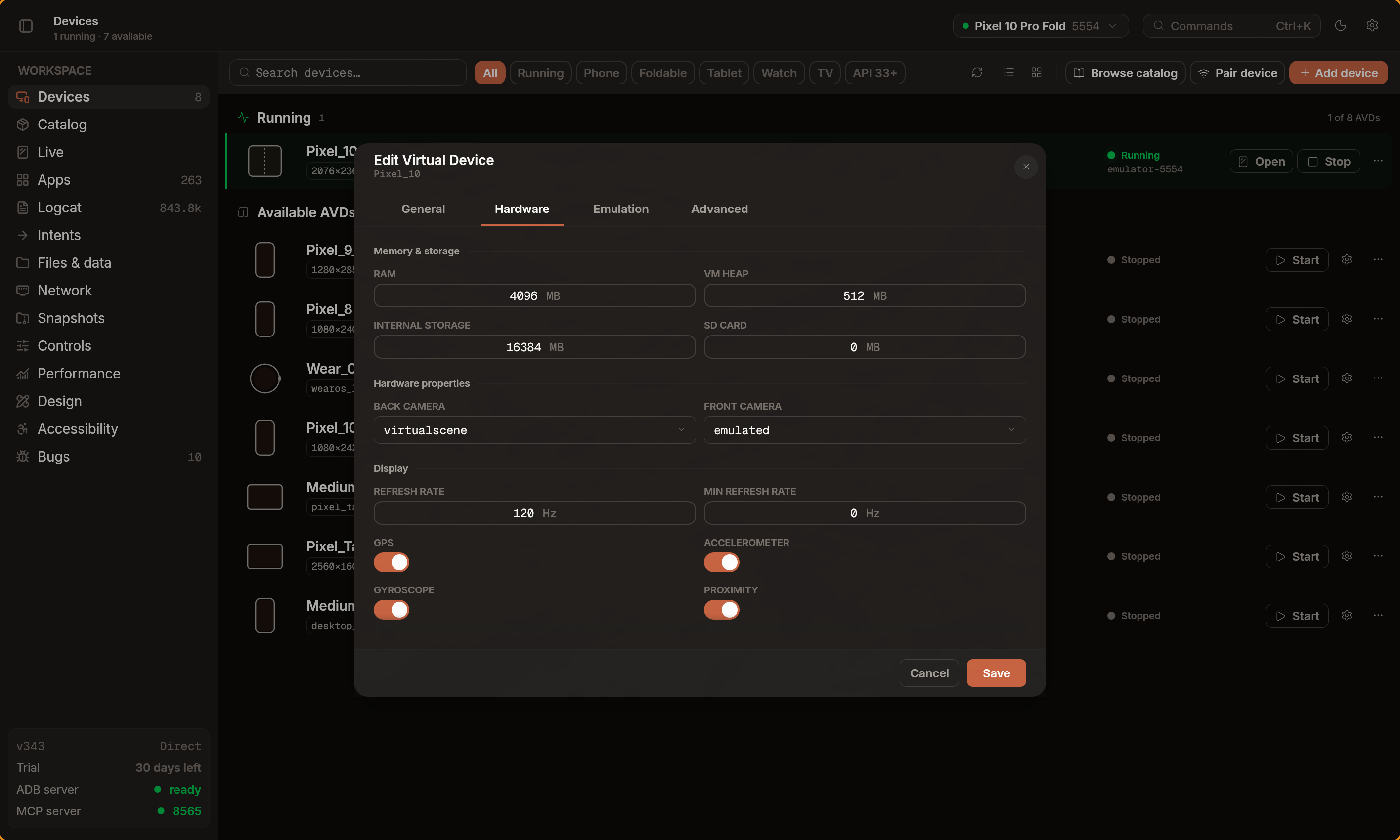Open Network section

coord(109,291)
